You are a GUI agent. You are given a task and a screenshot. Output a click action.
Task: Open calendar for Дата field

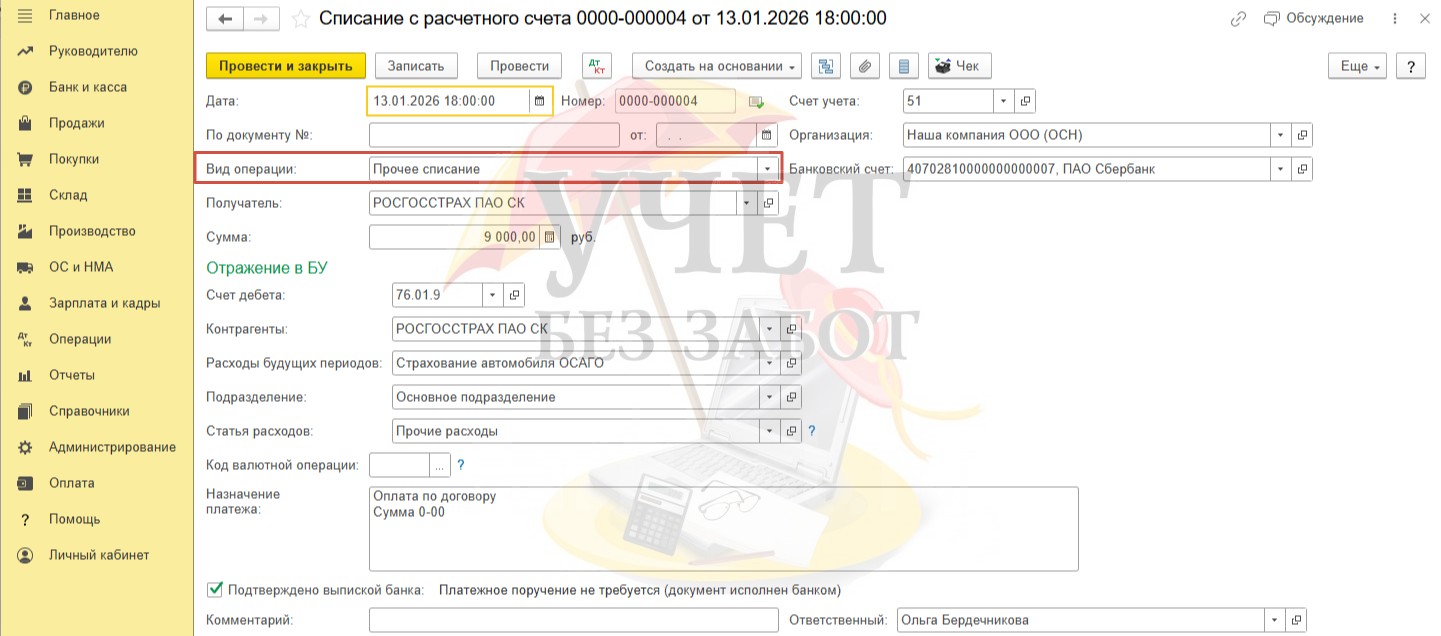pyautogui.click(x=540, y=101)
